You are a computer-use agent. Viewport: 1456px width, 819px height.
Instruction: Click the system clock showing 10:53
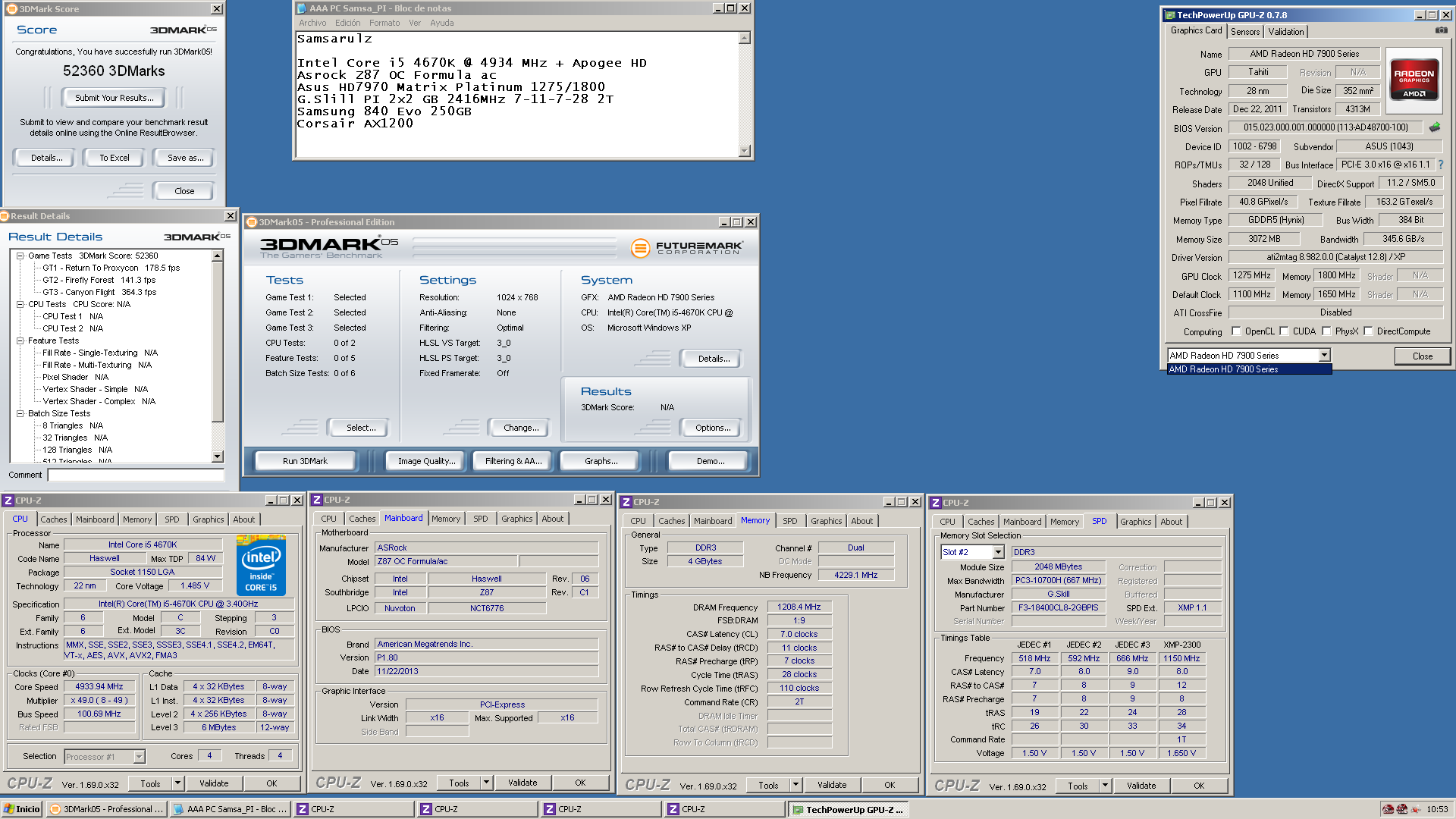[1437, 809]
